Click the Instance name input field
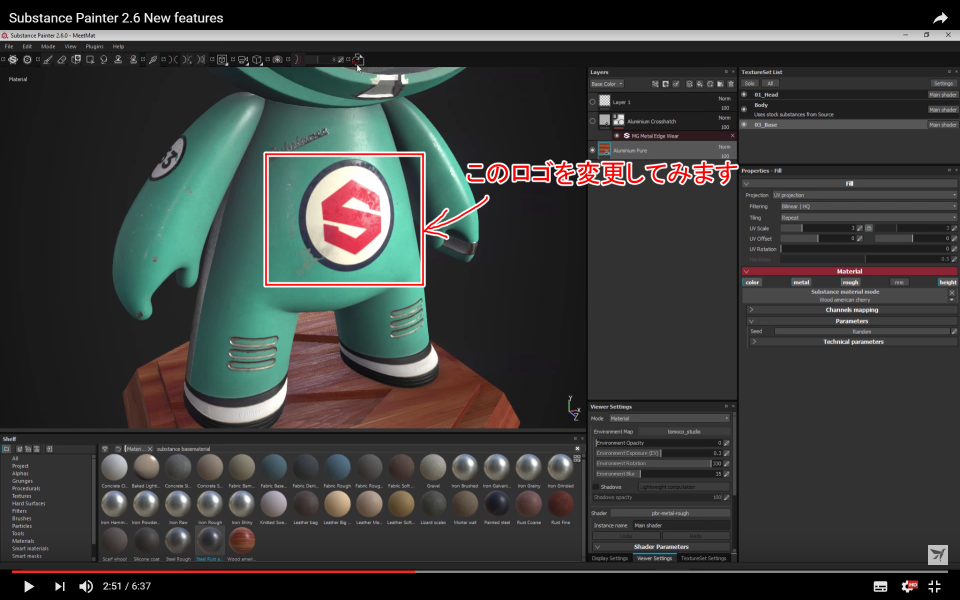This screenshot has width=960, height=600. coord(681,525)
